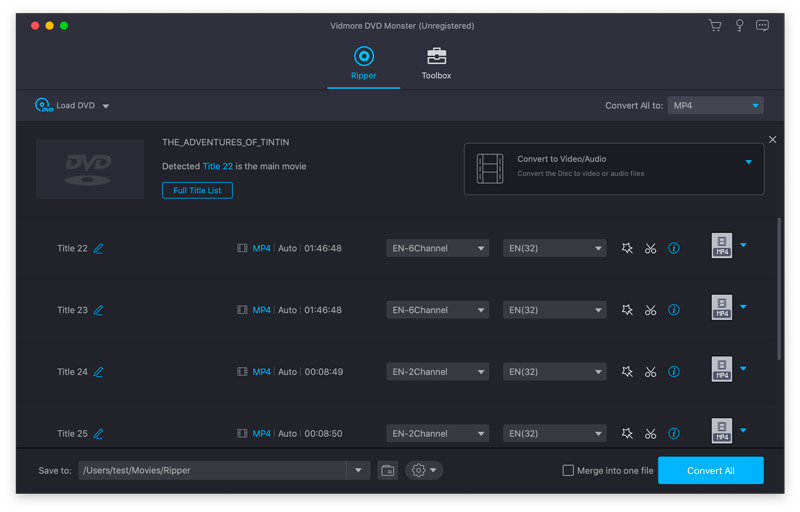This screenshot has height=512, width=800.
Task: Switch to the Ripper tab
Action: tap(363, 63)
